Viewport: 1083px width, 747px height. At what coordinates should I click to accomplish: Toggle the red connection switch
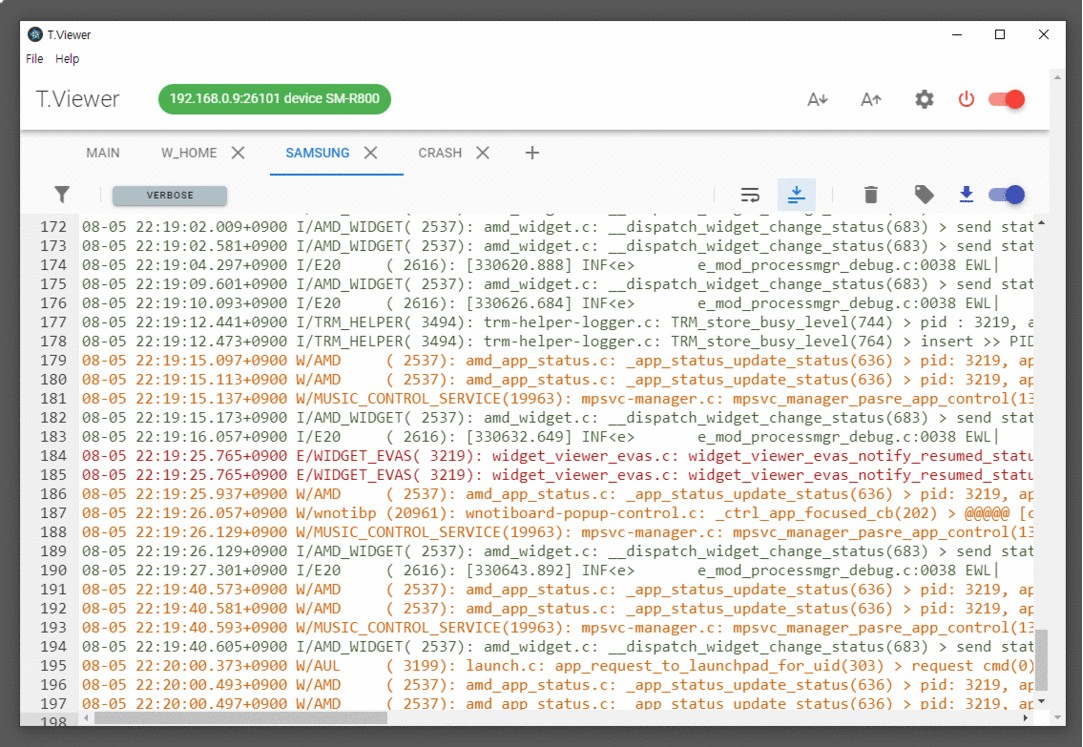1006,99
